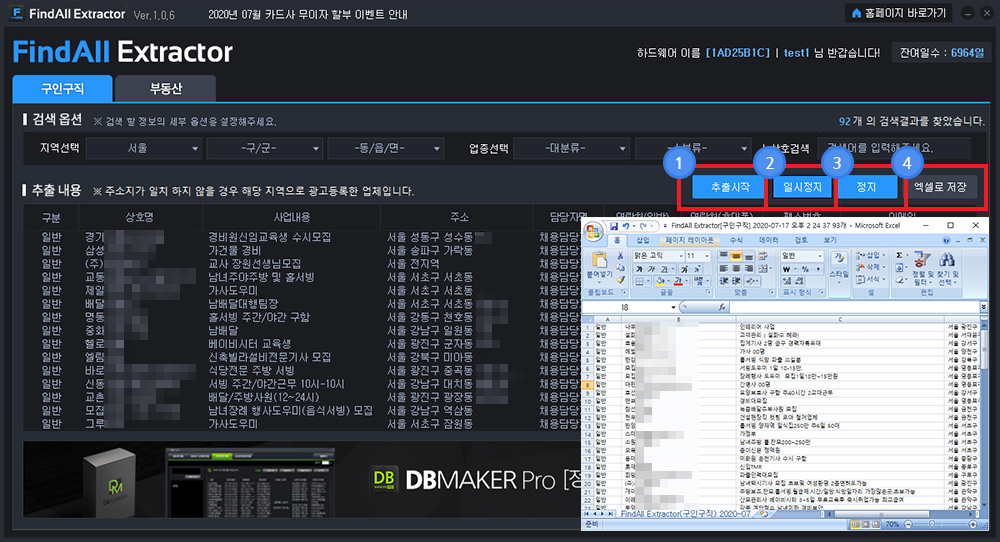The height and width of the screenshot is (542, 1000).
Task: Click the 상호검색 search input field
Action: coord(894,148)
